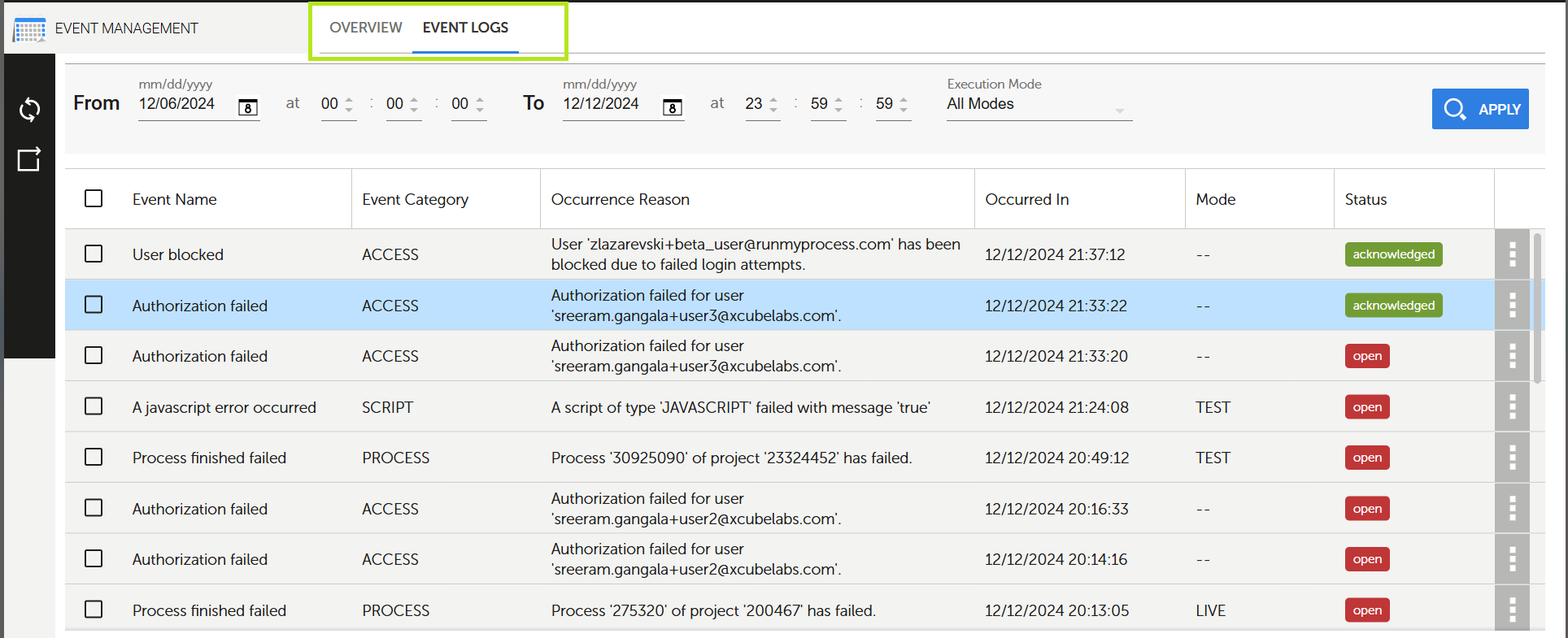The height and width of the screenshot is (638, 1568).
Task: Check the 20:16:33 Authorization failed checkbox
Action: tap(94, 507)
